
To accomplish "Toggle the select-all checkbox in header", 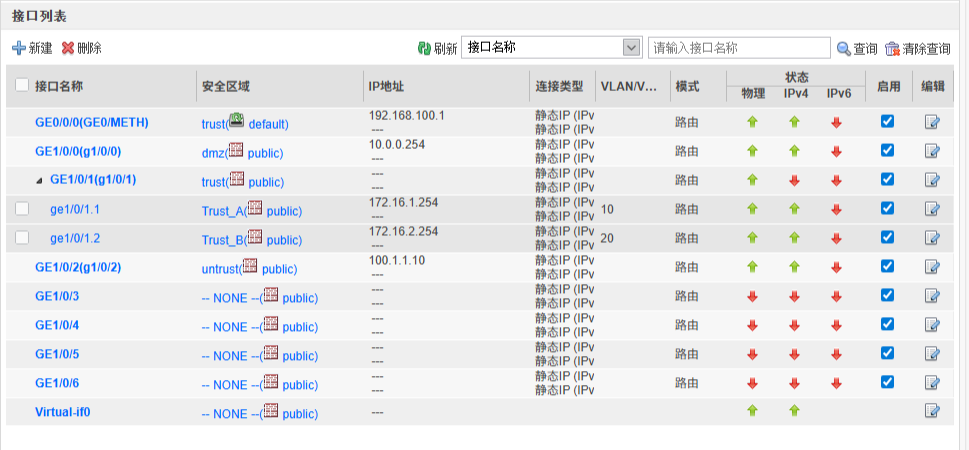I will (22, 85).
